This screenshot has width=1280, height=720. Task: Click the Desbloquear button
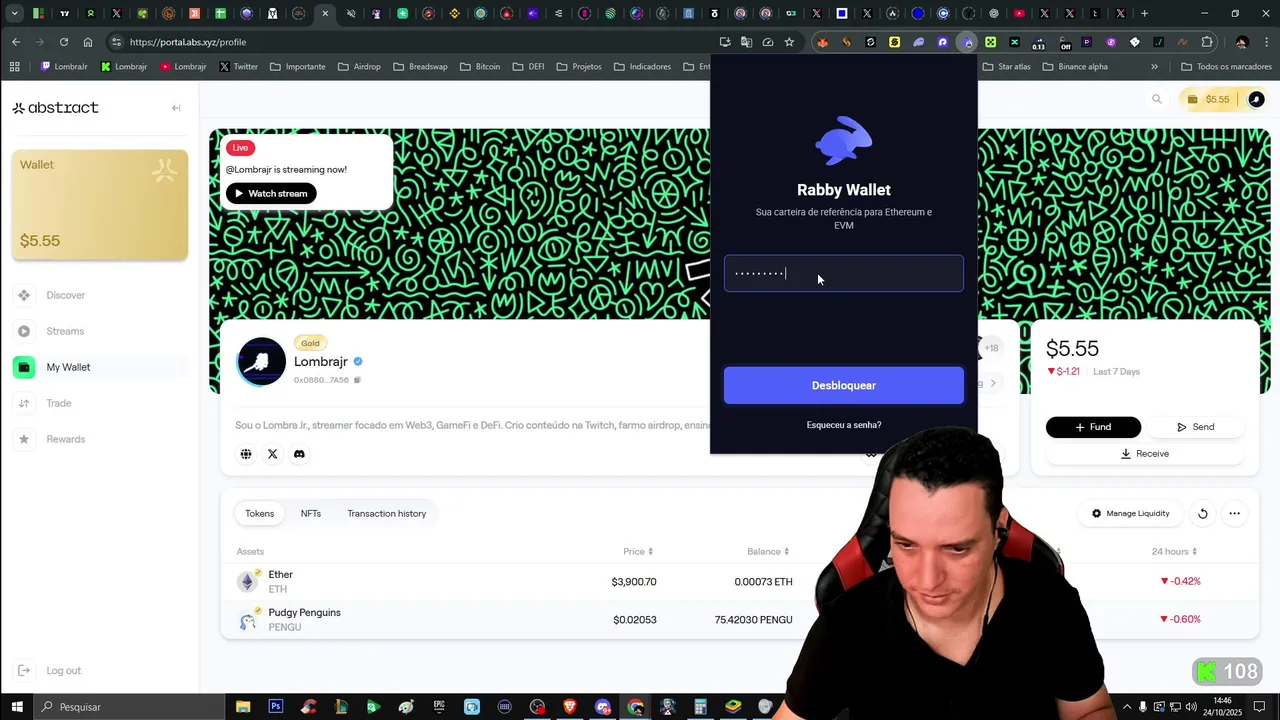click(x=843, y=385)
